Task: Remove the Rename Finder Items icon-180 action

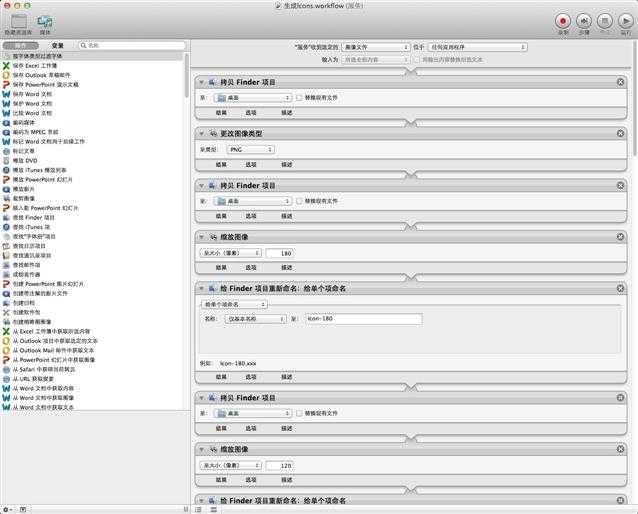Action: point(621,288)
